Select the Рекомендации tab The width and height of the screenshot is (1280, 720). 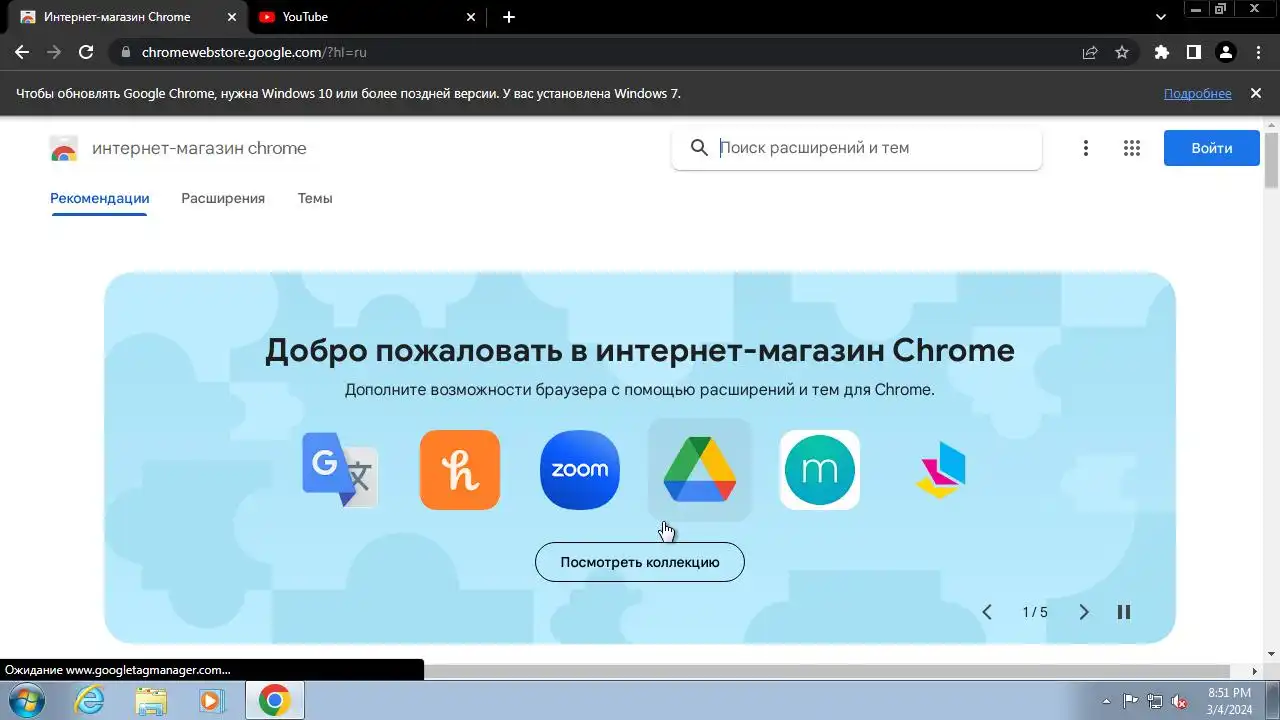[x=99, y=199]
